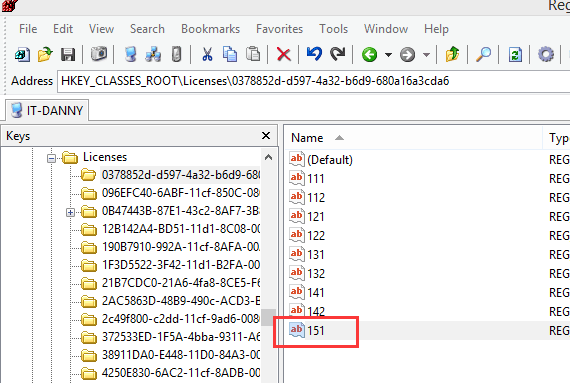Open the Bookmarks menu
Screen dimensions: 570x383
click(210, 29)
